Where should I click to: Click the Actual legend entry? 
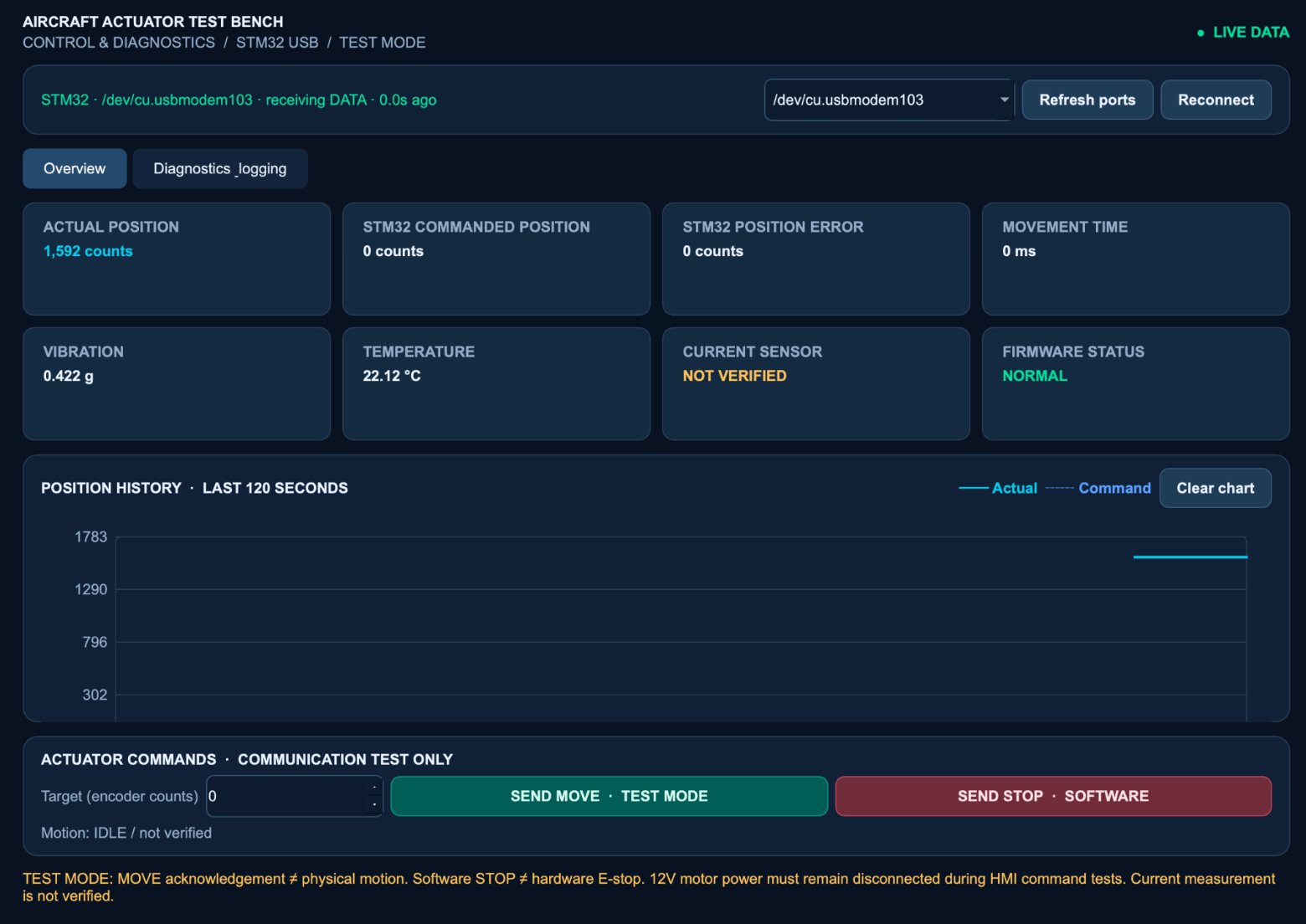coord(998,488)
